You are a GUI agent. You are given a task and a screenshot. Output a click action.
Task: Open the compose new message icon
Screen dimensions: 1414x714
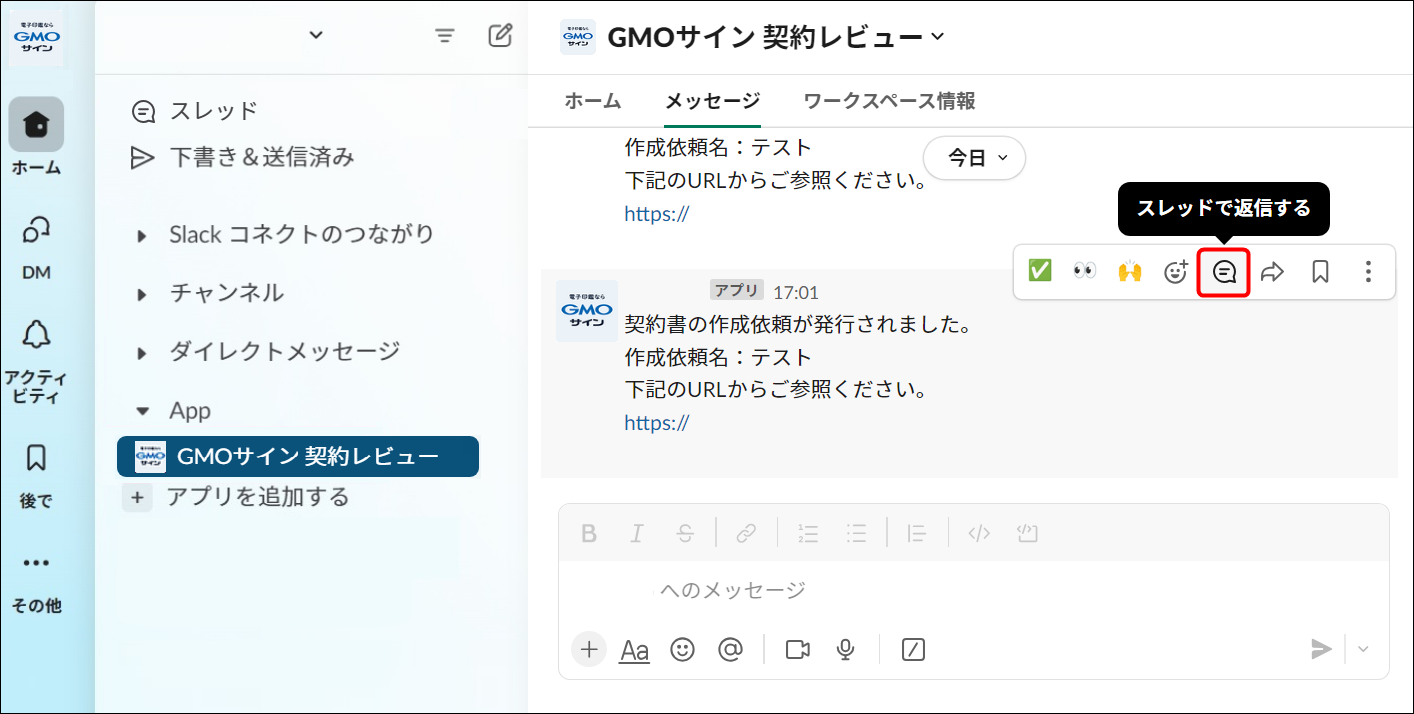[x=499, y=34]
